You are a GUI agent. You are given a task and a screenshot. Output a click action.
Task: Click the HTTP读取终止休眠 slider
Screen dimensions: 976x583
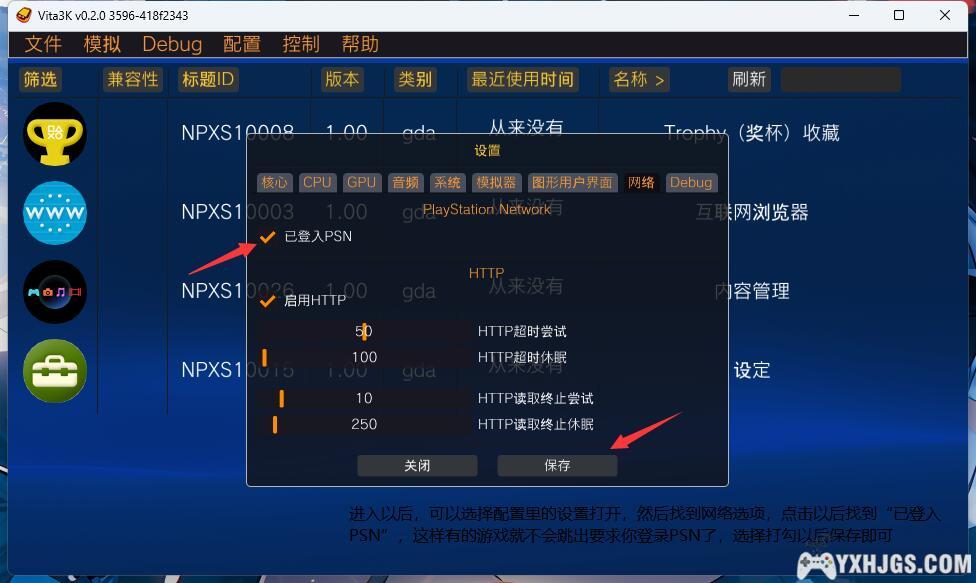pyautogui.click(x=364, y=424)
